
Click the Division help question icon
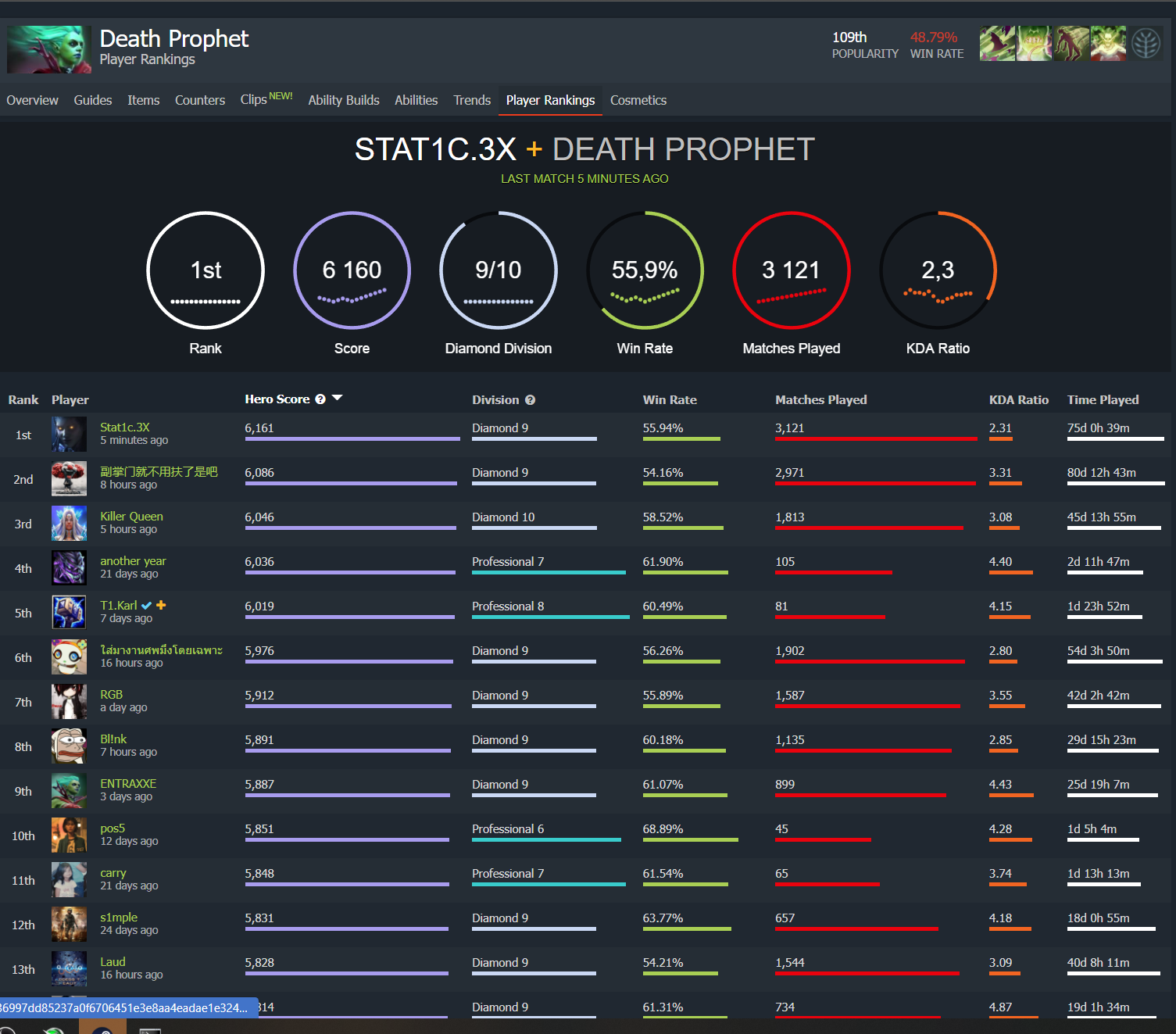(530, 400)
